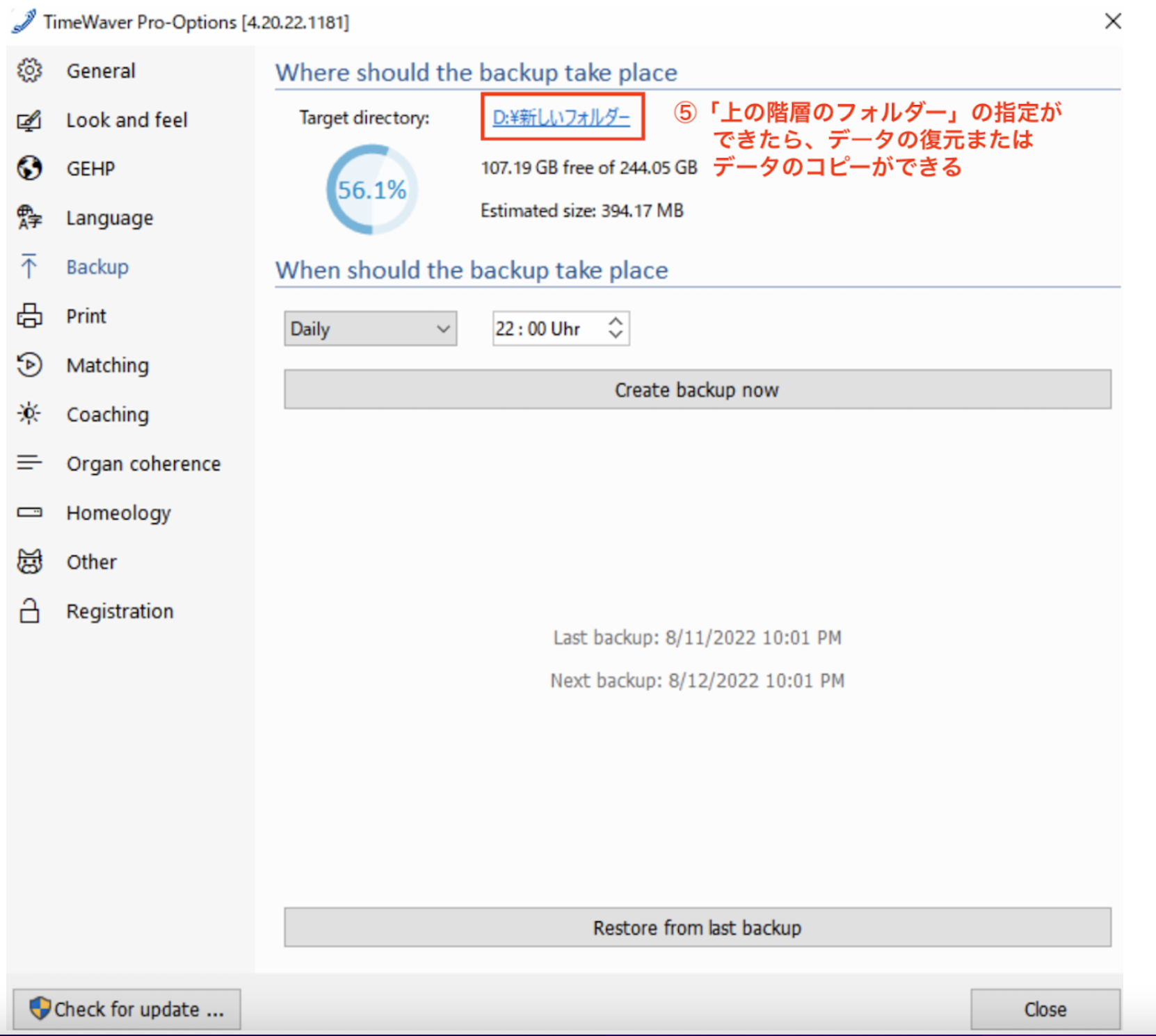
Task: Open the GEHP options page
Action: point(90,169)
